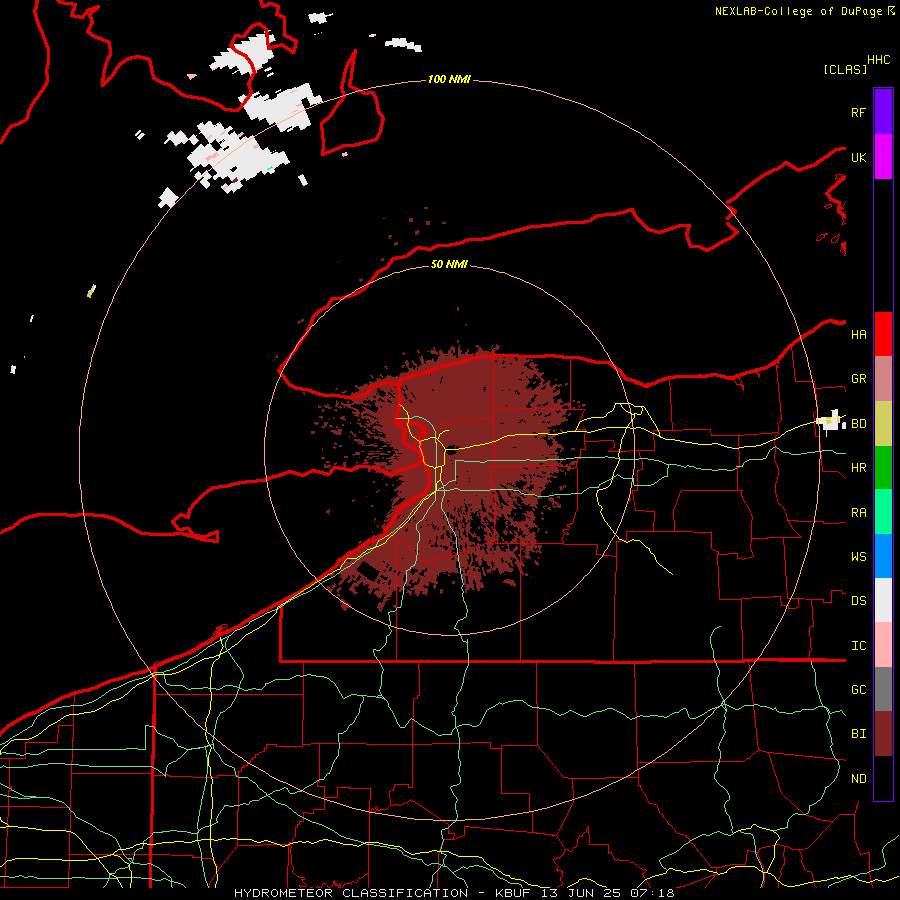Image resolution: width=900 pixels, height=900 pixels.
Task: Click the HA legend label
Action: tap(859, 334)
